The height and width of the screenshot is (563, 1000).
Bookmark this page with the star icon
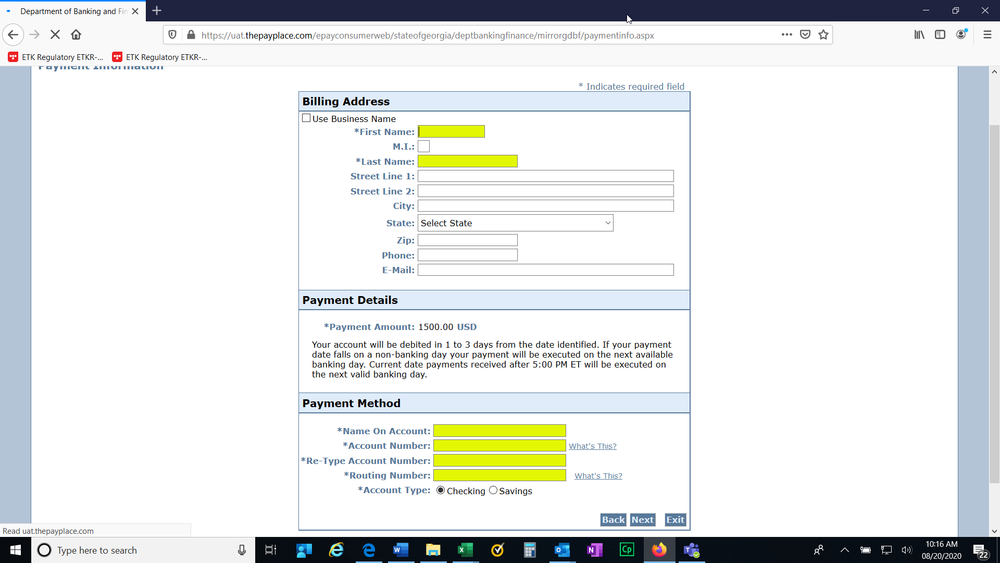823,34
